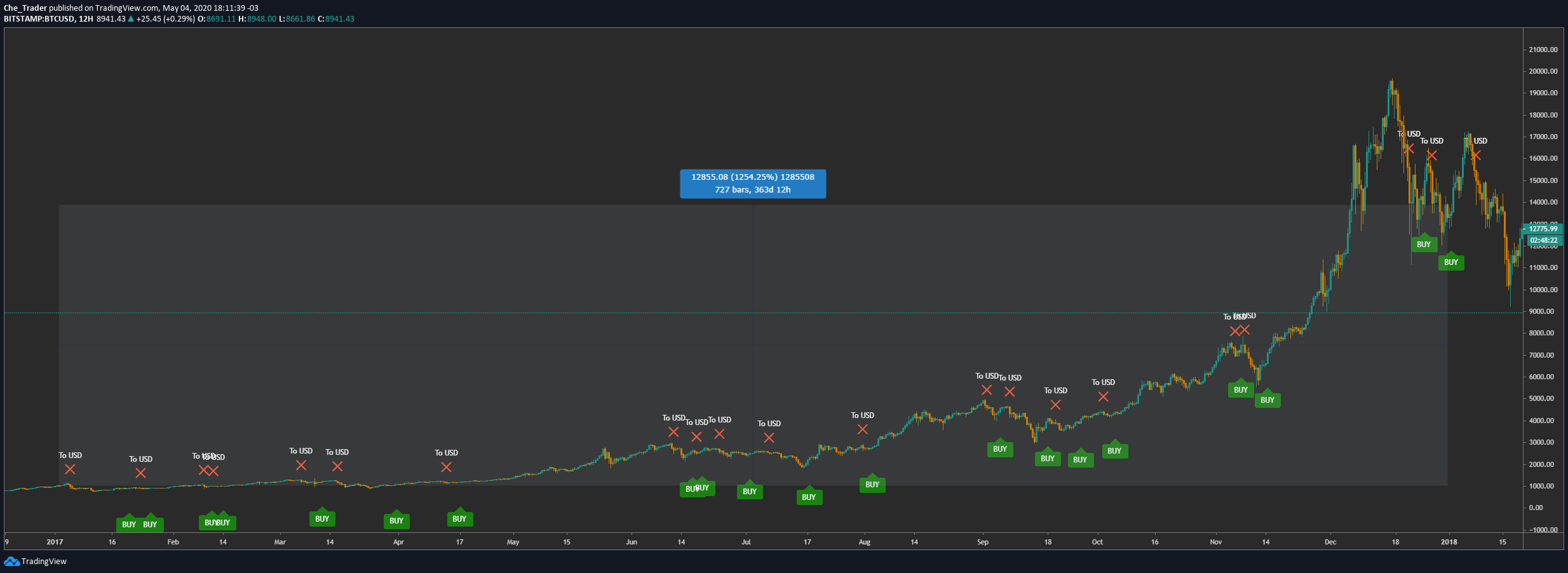The height and width of the screenshot is (573, 1568).
Task: Click the red X marker in early October
Action: coord(1103,396)
